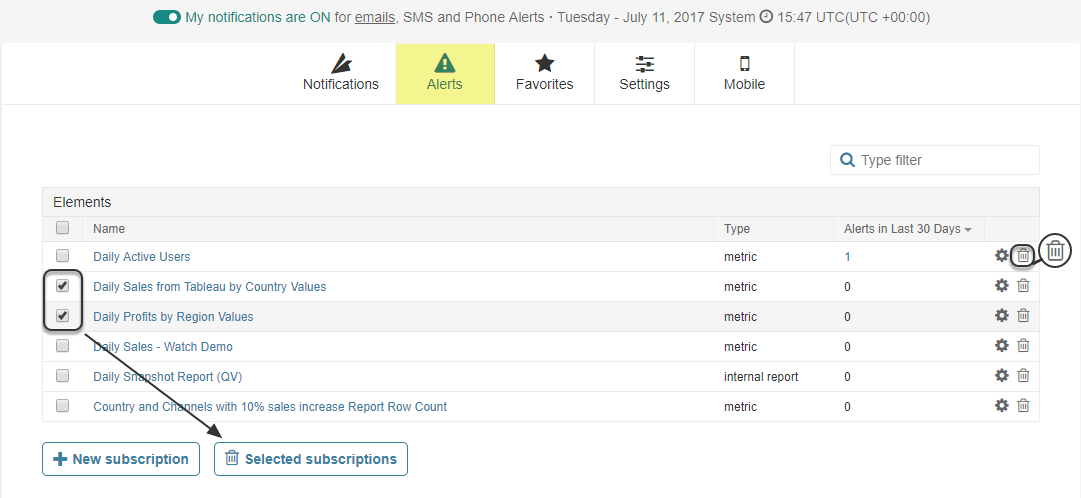Uncheck Daily Sales from Tableau by Country Values

63,286
